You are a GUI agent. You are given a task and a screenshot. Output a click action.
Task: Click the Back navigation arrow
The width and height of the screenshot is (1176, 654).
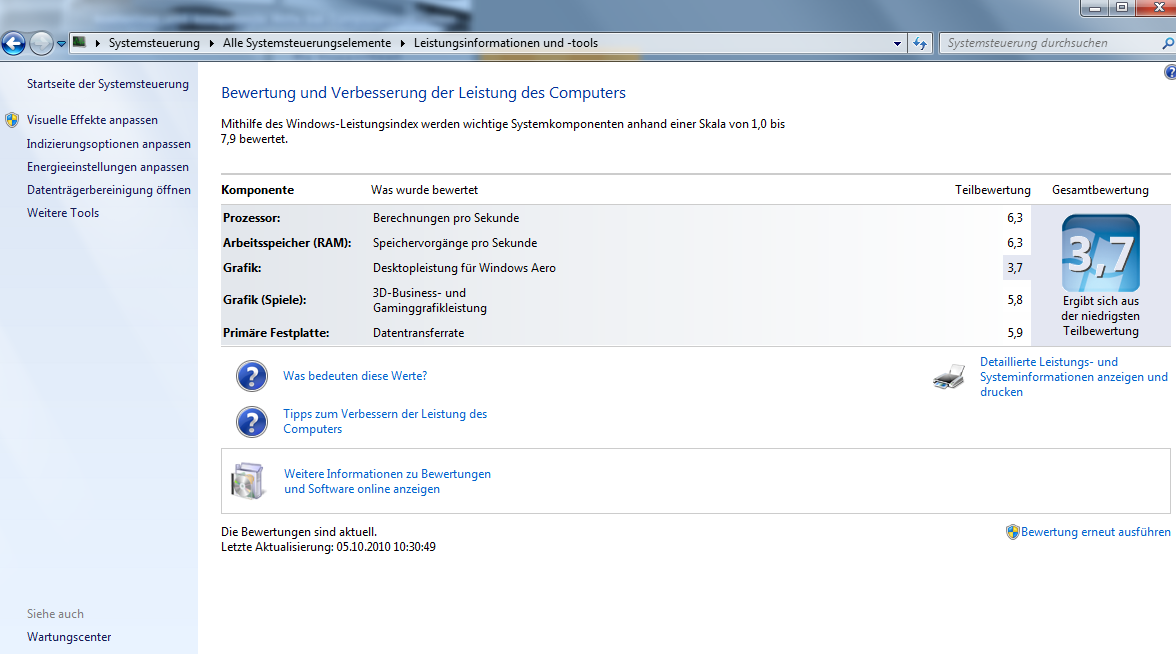click(14, 44)
